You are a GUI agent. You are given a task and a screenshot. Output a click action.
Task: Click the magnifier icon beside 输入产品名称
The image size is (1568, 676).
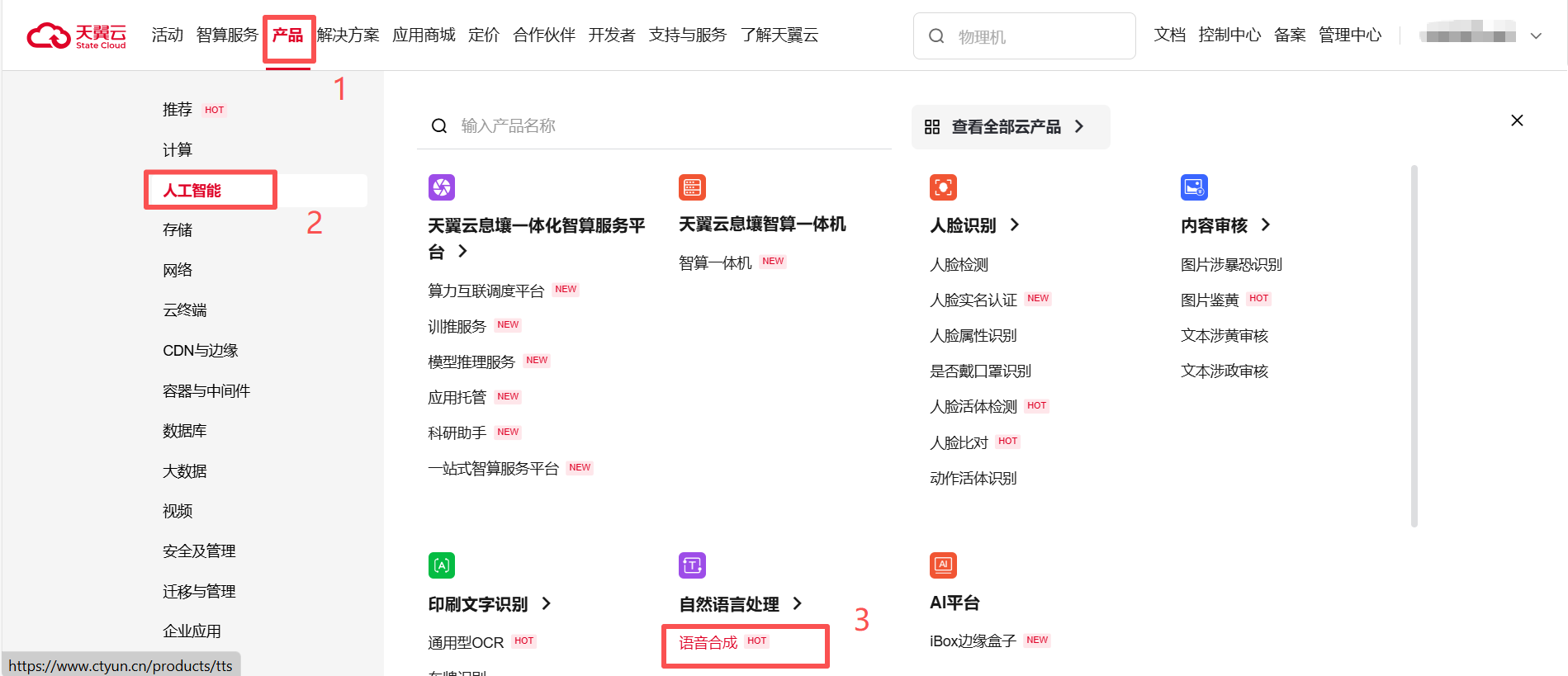(439, 125)
